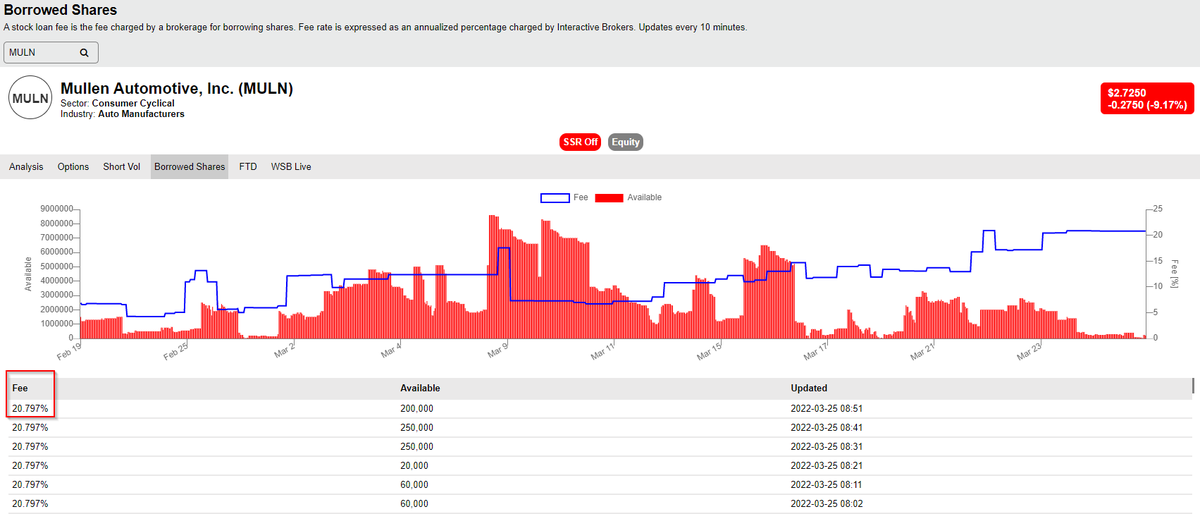Toggle the Available series legend swatch
Screen dimensions: 1200x514
coord(609,198)
